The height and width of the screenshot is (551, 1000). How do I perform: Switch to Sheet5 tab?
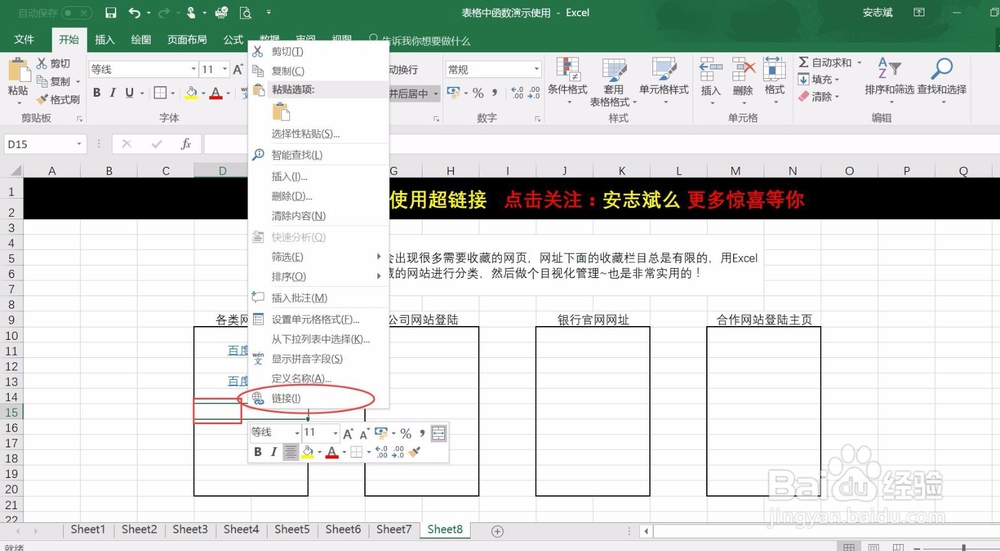(292, 529)
